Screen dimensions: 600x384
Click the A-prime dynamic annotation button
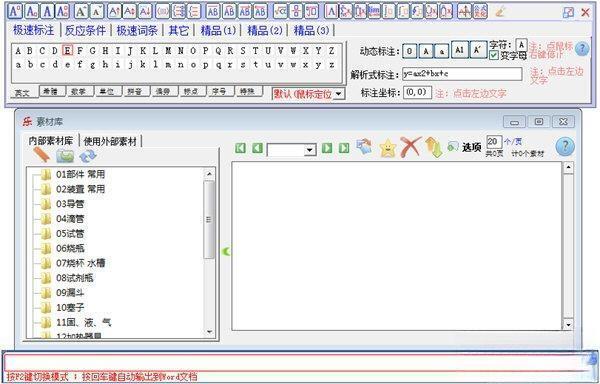point(477,50)
